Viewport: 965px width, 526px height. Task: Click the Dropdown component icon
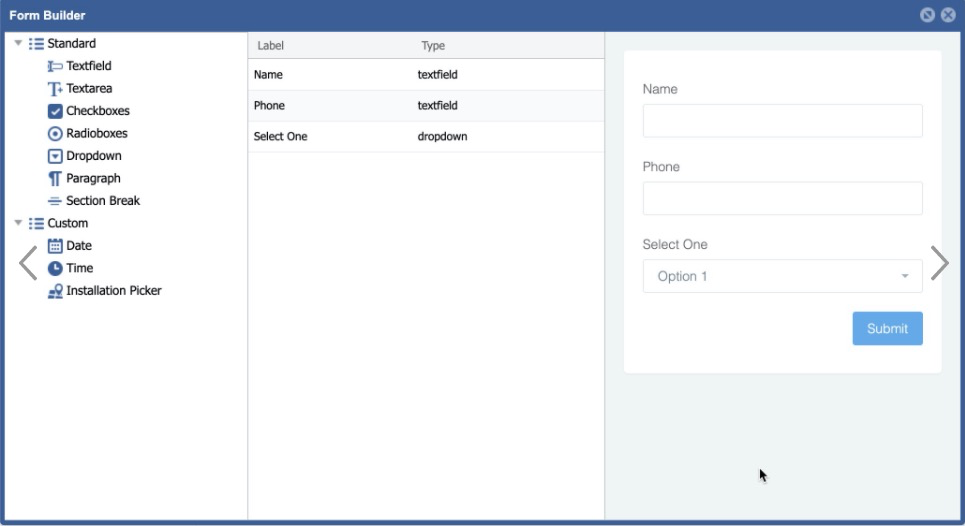[55, 156]
